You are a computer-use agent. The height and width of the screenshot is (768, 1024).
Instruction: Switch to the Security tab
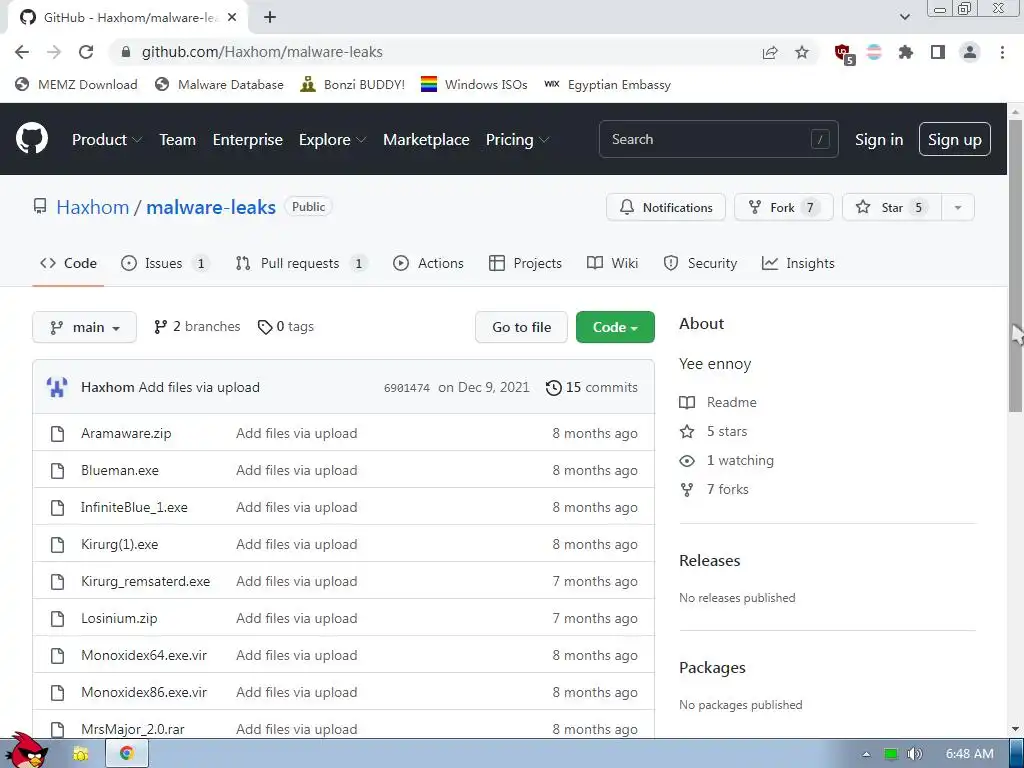point(700,264)
